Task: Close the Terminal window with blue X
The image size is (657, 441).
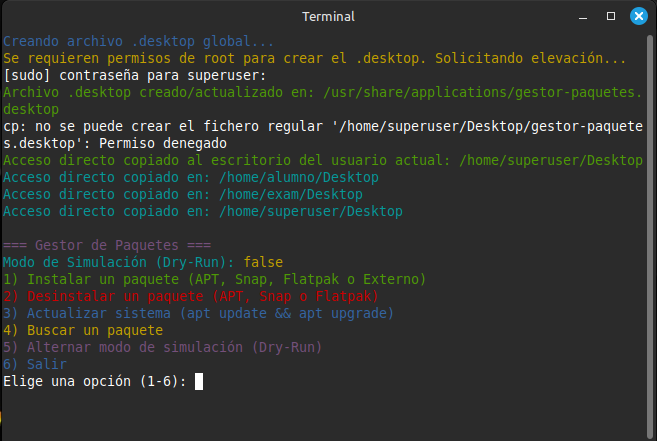Action: click(x=639, y=16)
